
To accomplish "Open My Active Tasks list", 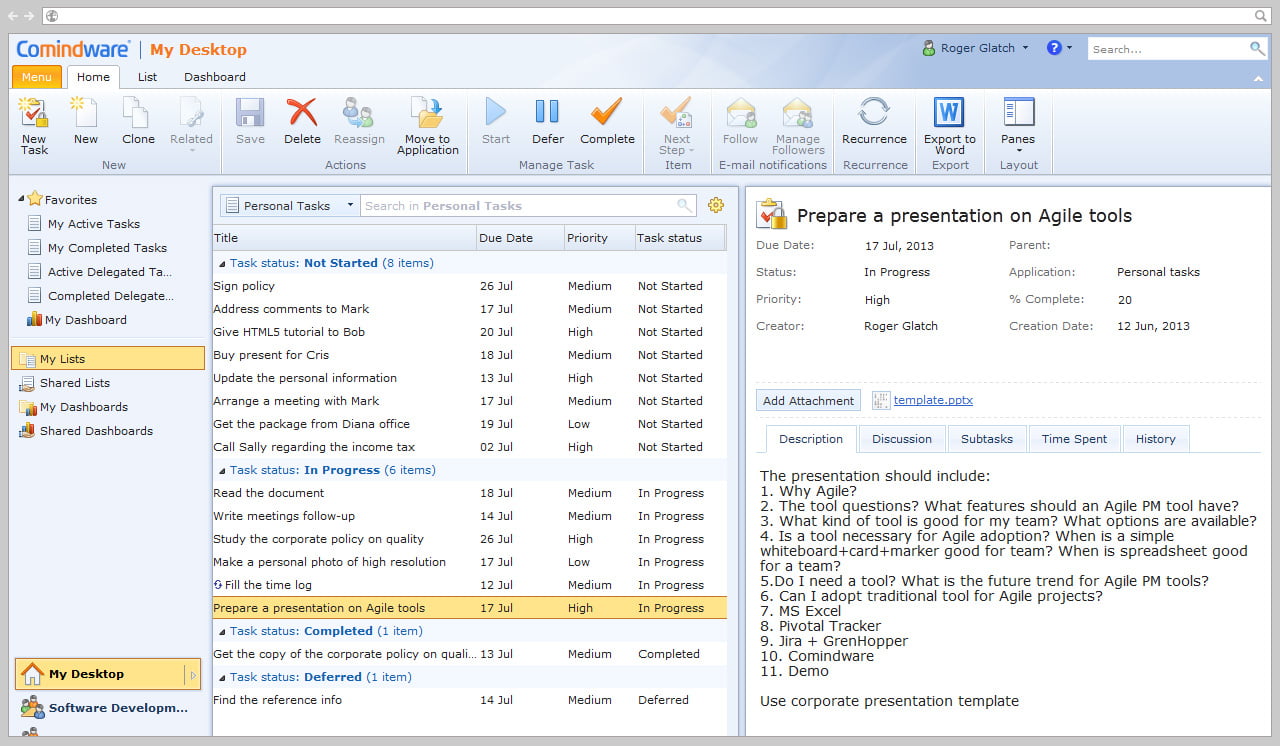I will tap(94, 224).
